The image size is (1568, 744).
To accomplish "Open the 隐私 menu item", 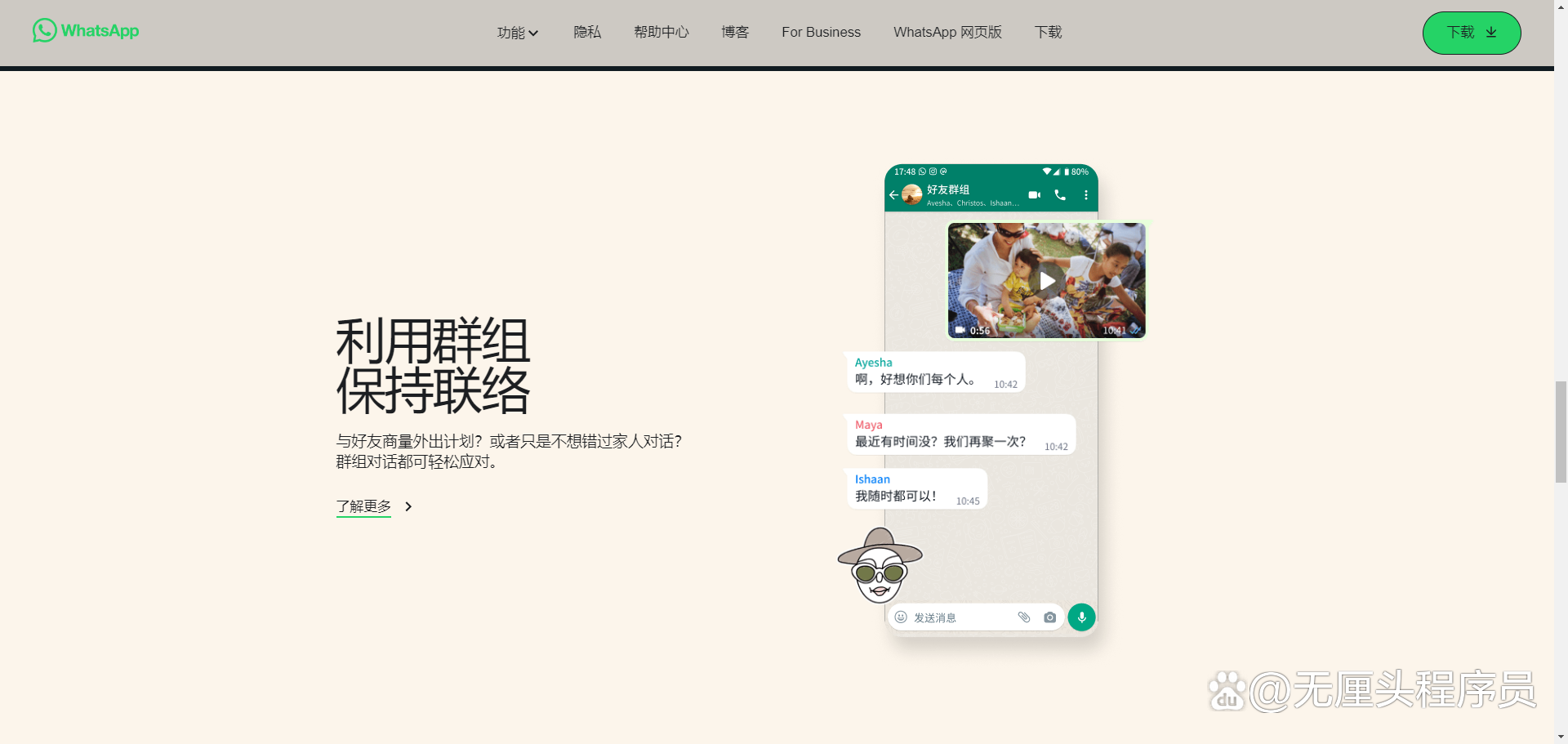I will point(587,32).
